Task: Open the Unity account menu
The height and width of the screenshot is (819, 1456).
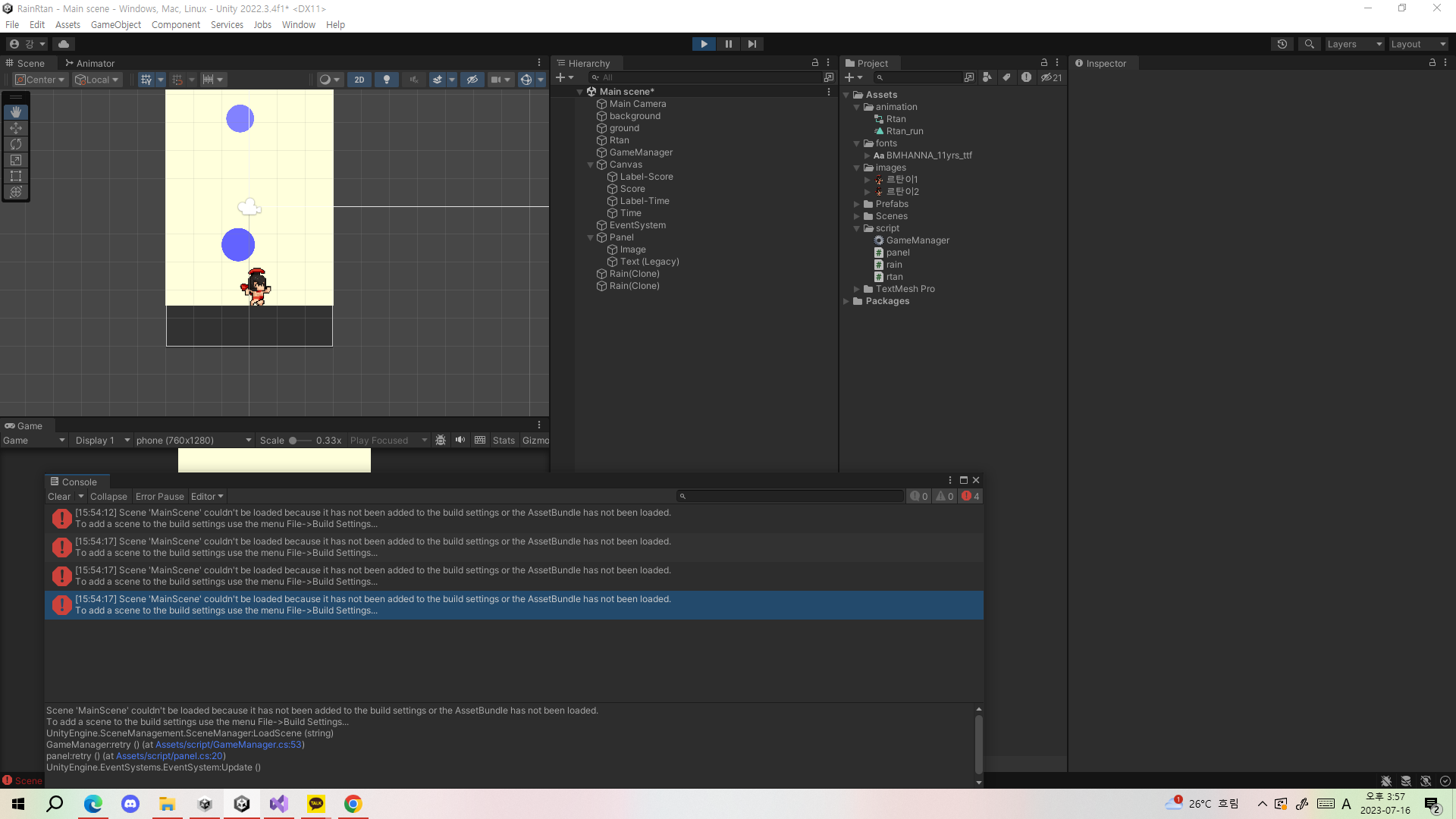Action: (27, 44)
